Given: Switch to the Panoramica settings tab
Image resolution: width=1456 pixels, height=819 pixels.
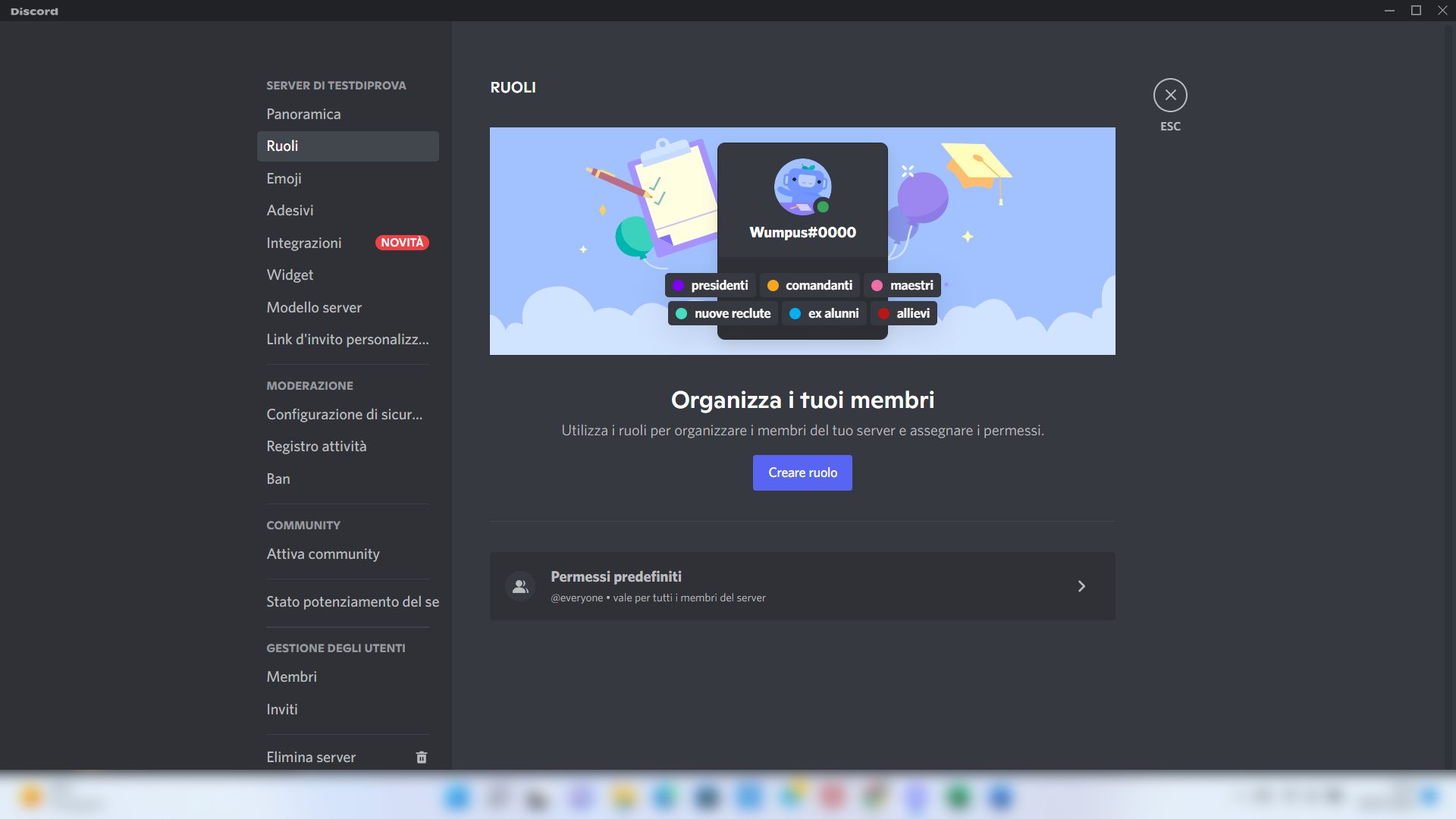Looking at the screenshot, I should 303,114.
